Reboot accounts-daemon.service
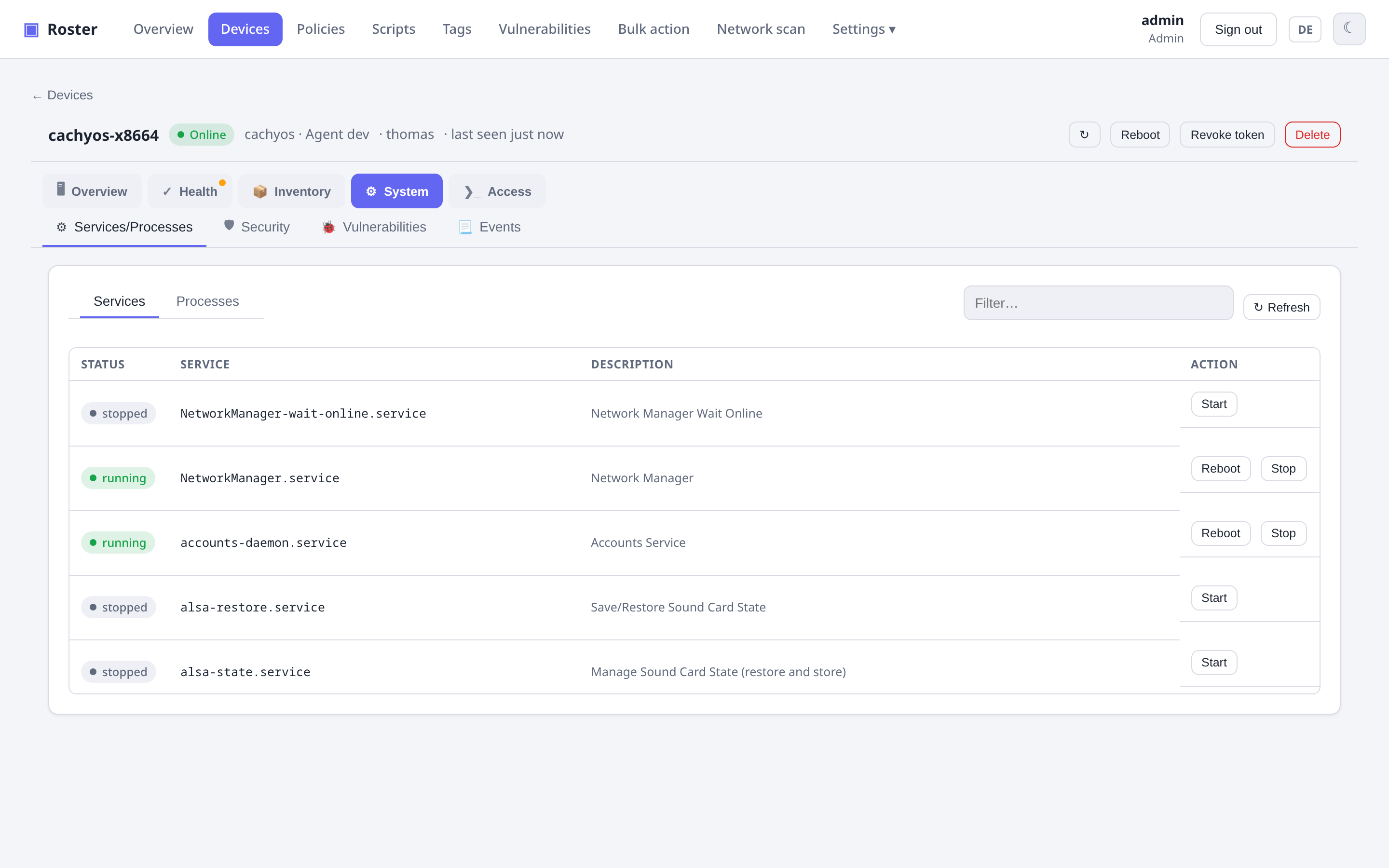This screenshot has height=868, width=1389. coord(1221,533)
